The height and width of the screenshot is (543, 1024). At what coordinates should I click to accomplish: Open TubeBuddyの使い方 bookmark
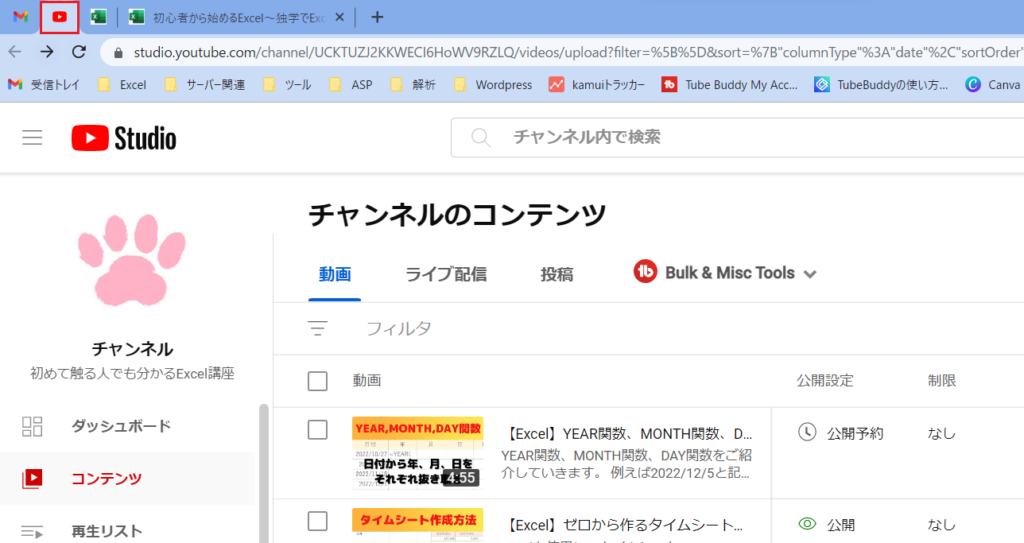881,84
